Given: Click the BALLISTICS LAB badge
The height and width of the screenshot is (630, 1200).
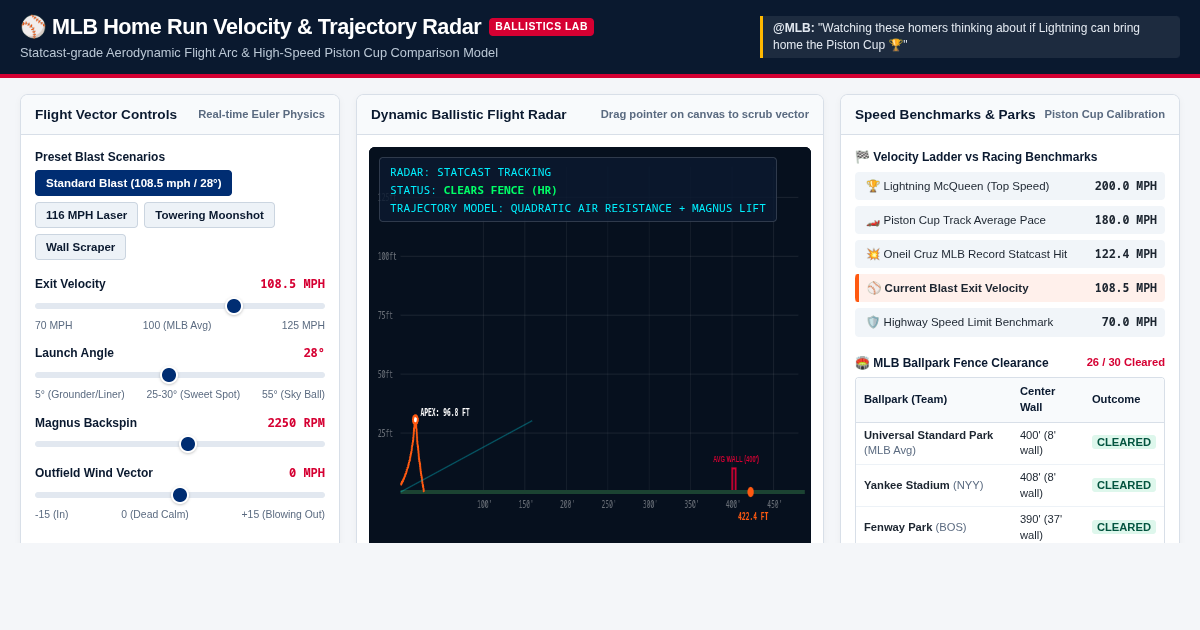Looking at the screenshot, I should point(541,27).
